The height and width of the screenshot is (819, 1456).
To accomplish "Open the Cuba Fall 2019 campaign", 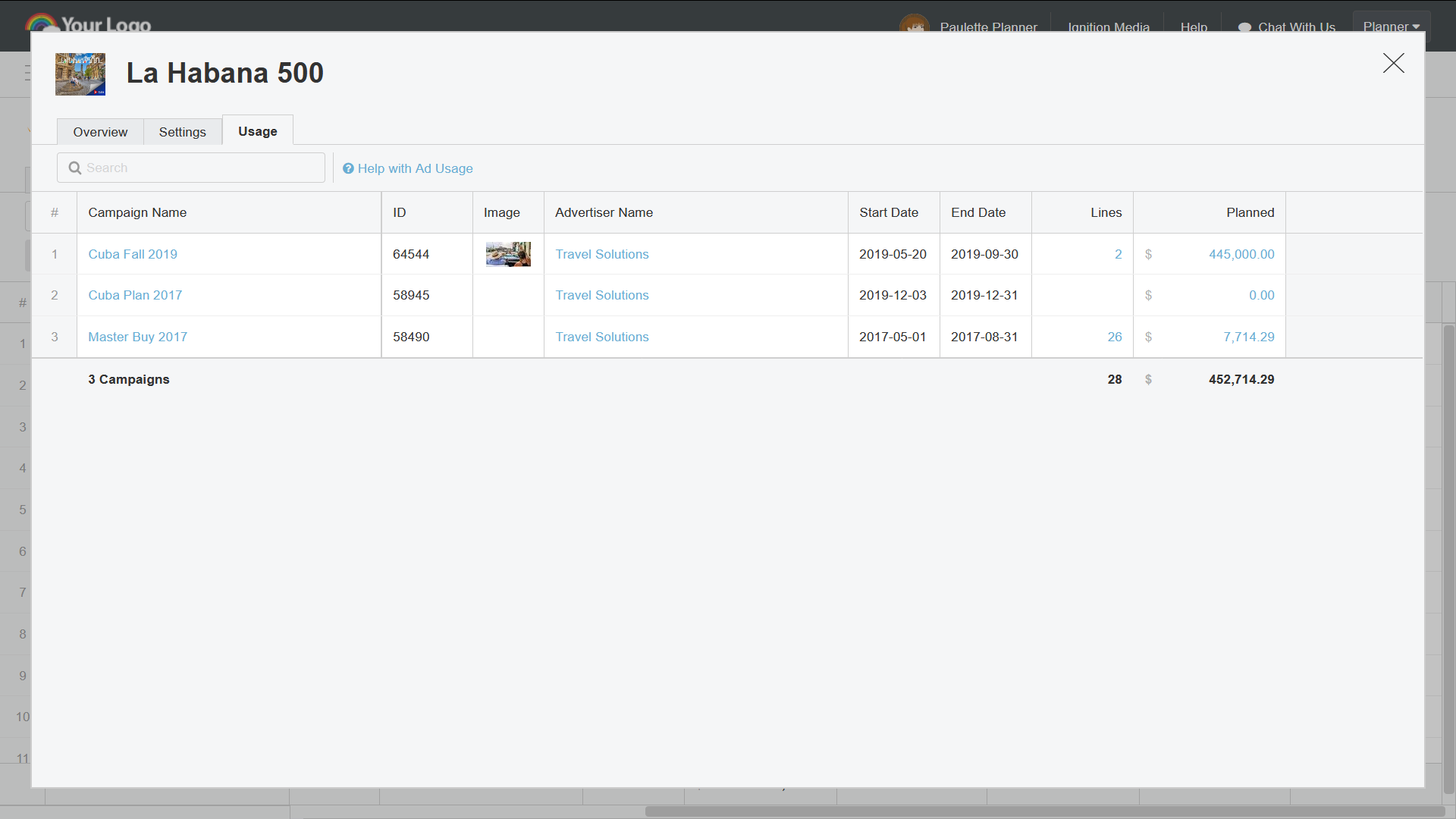I will coord(133,254).
